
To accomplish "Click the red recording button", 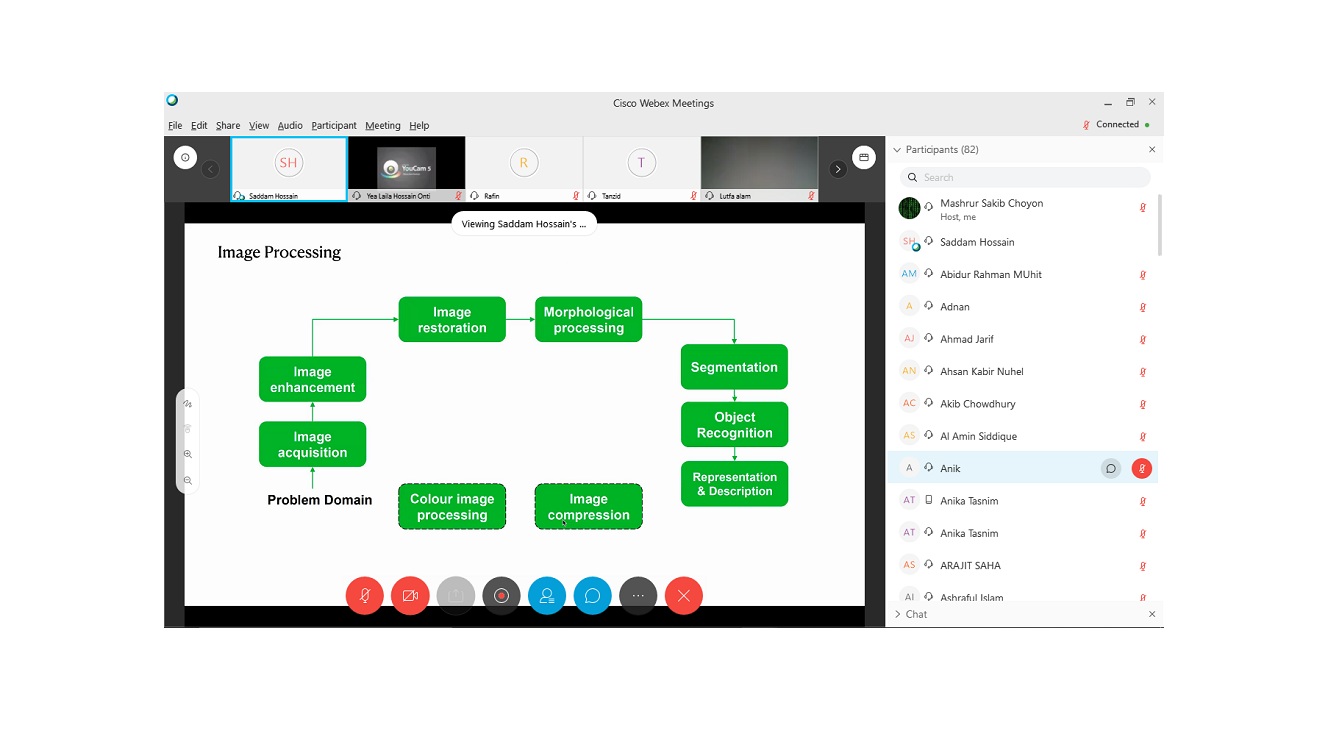I will click(501, 596).
